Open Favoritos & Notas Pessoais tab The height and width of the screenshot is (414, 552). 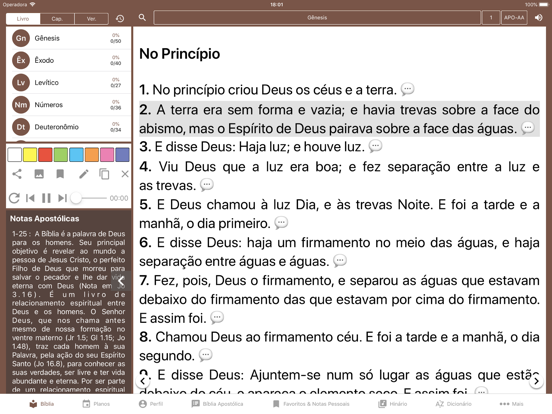(311, 404)
